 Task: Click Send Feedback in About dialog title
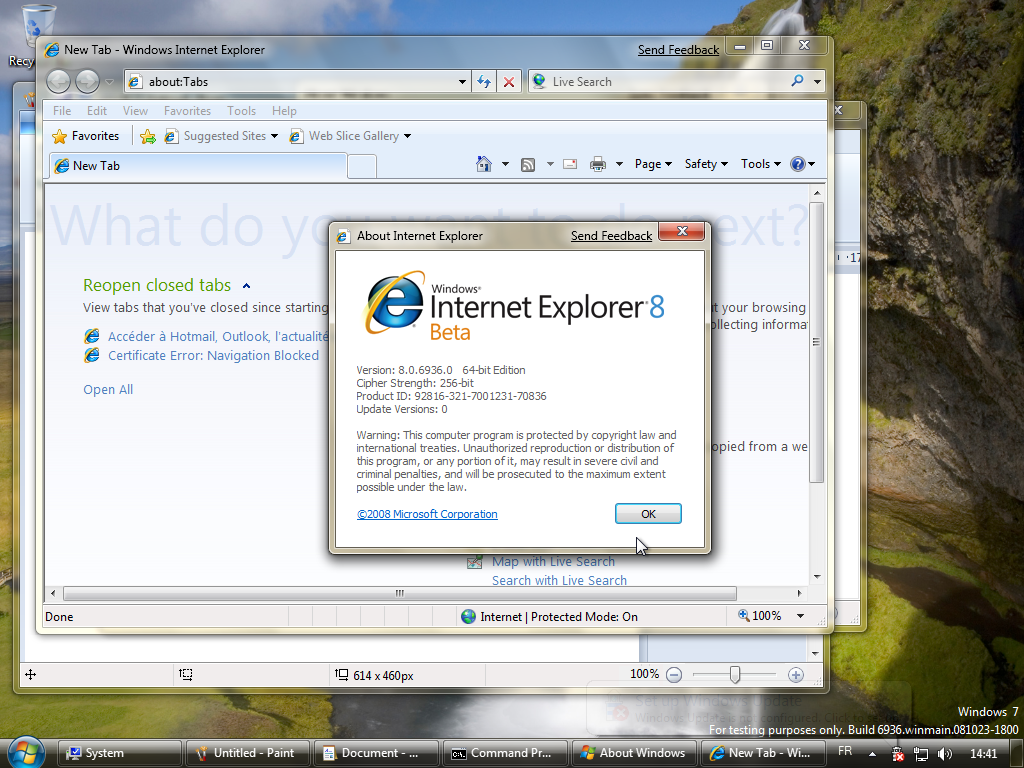(x=611, y=236)
